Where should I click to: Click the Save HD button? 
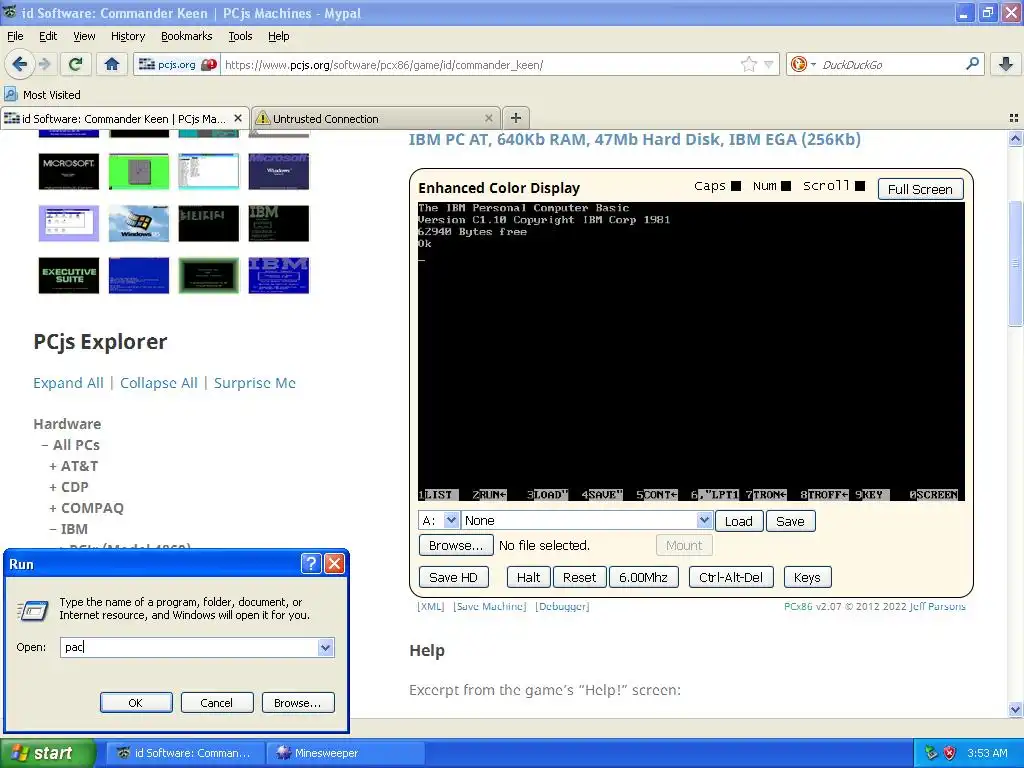(453, 577)
